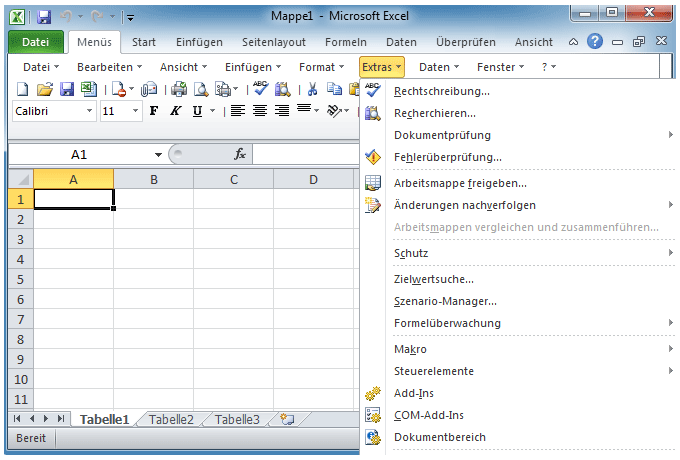
Task: Click into the formula bar input
Action: [x=306, y=154]
